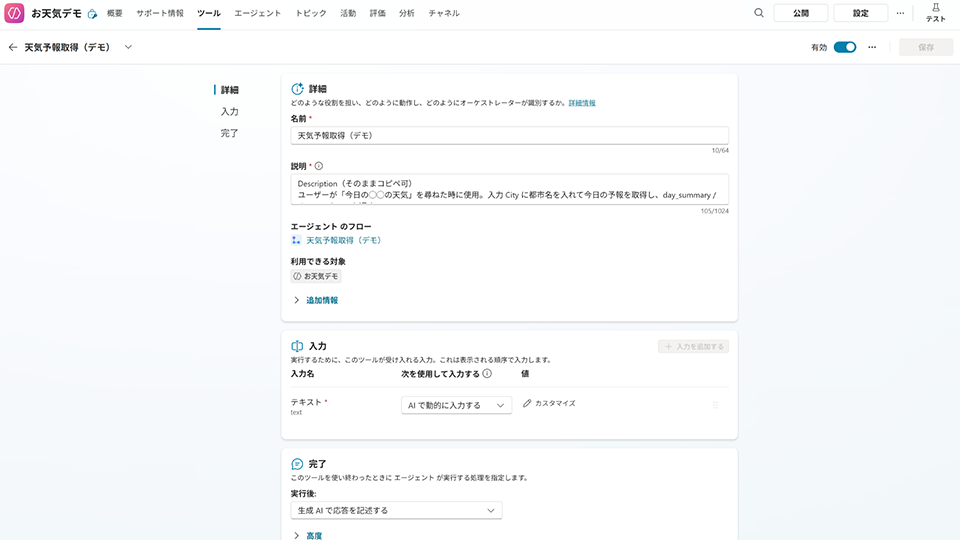Go back using the left arrow
960x540 pixels.
point(13,47)
